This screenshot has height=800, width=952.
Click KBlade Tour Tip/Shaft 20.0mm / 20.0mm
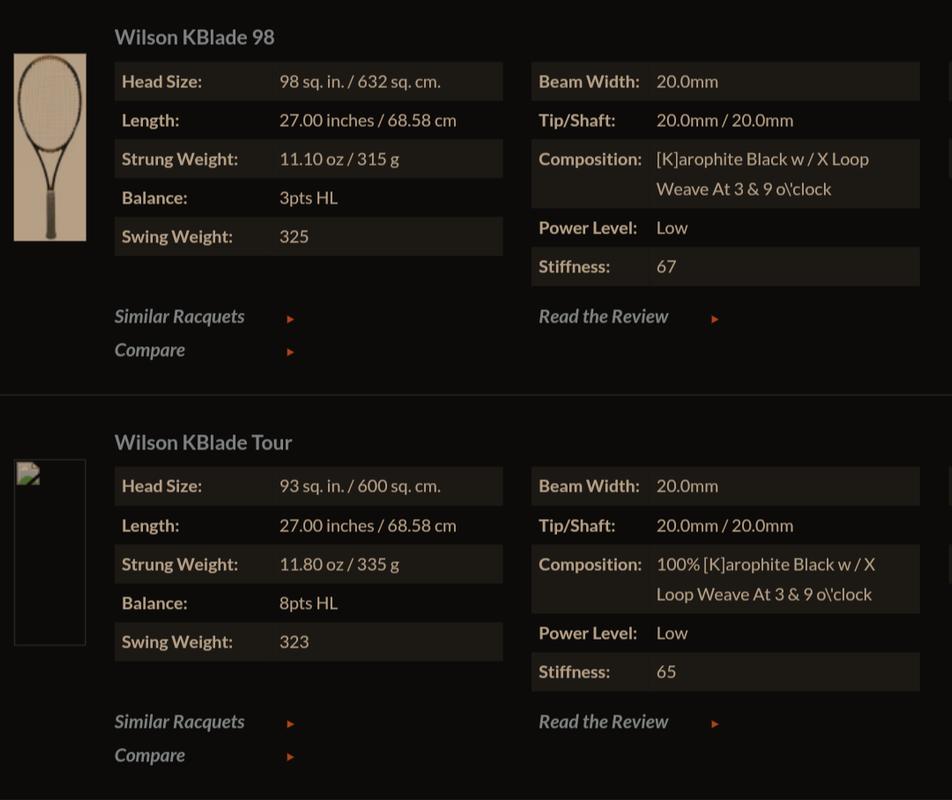(724, 526)
